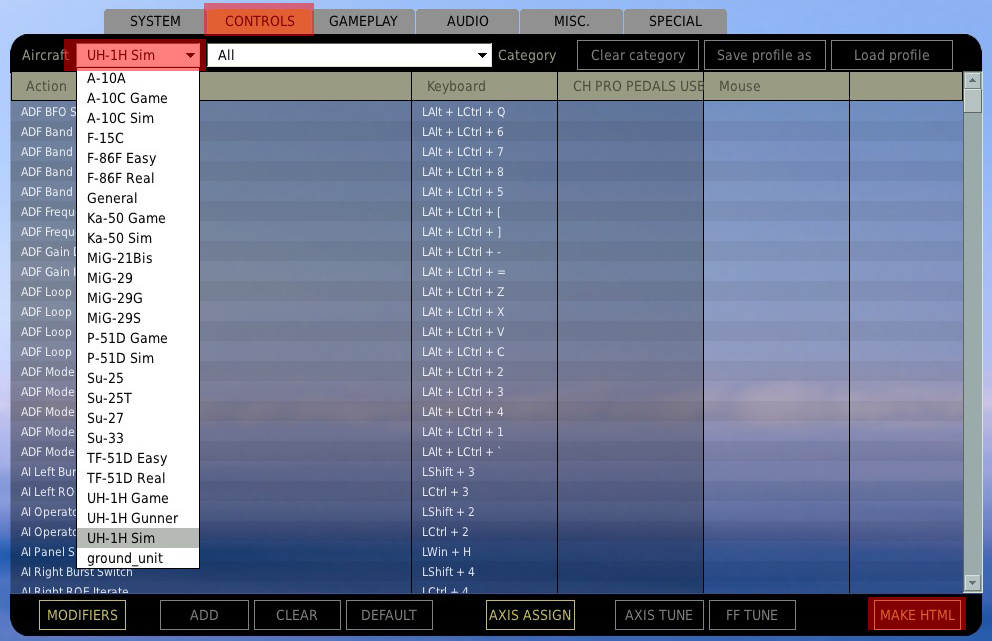Click the Keyboard column header
This screenshot has width=992, height=641.
pos(456,87)
